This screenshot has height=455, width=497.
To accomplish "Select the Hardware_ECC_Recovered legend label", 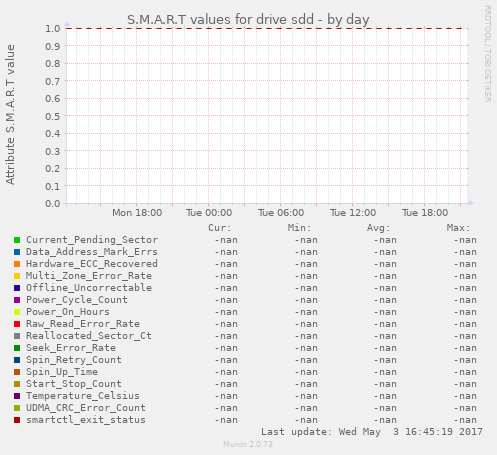I will (x=92, y=264).
